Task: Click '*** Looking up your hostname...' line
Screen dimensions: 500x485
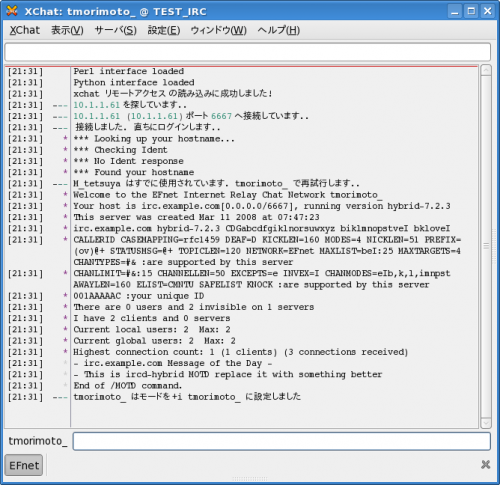Action: point(154,139)
